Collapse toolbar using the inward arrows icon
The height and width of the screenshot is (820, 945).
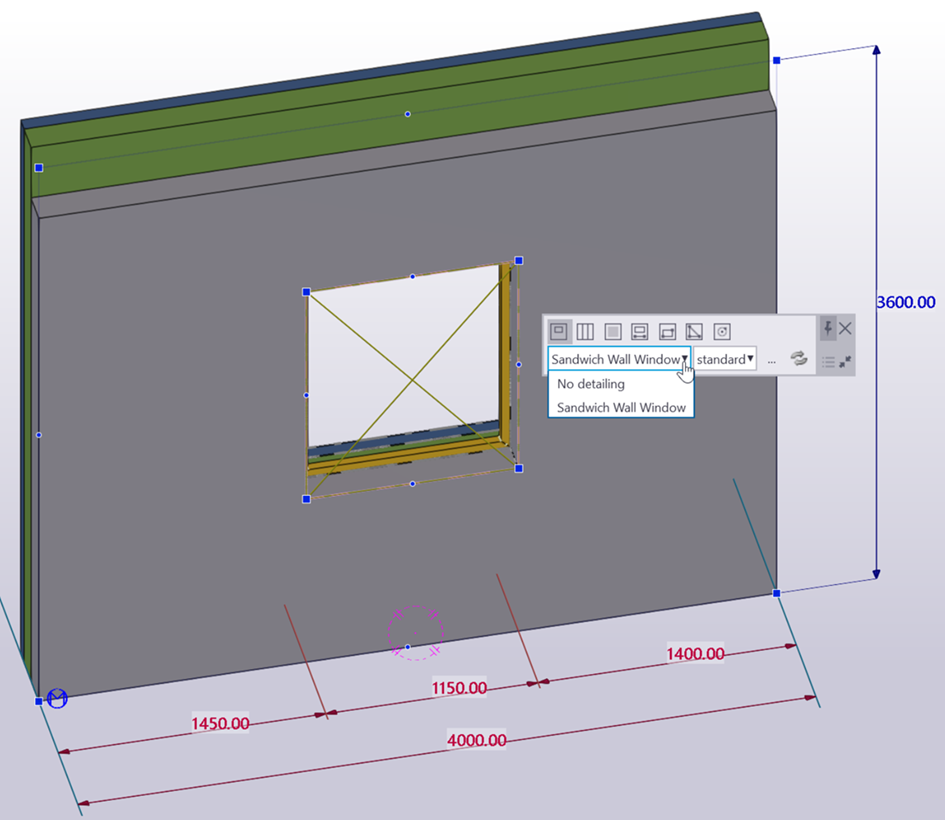tap(846, 361)
